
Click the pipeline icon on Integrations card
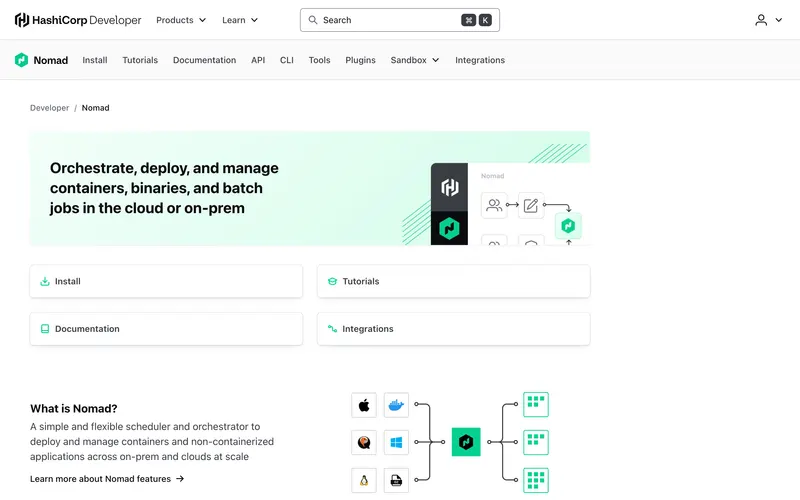pos(332,329)
